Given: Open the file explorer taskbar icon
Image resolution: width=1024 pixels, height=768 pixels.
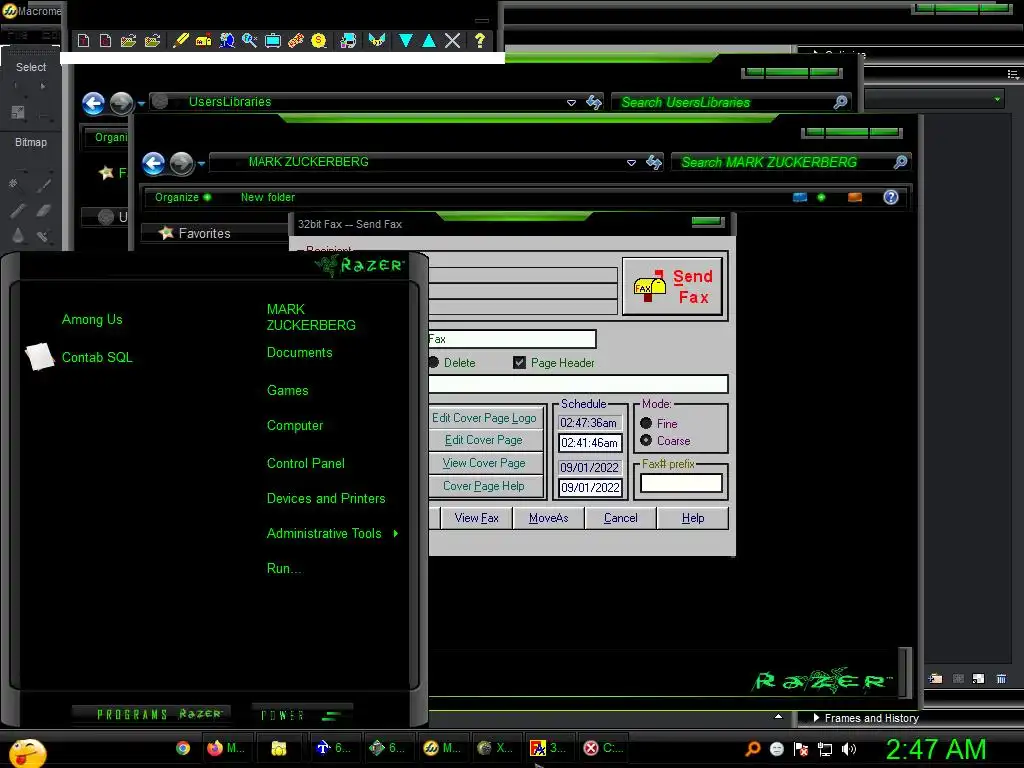Looking at the screenshot, I should 279,748.
